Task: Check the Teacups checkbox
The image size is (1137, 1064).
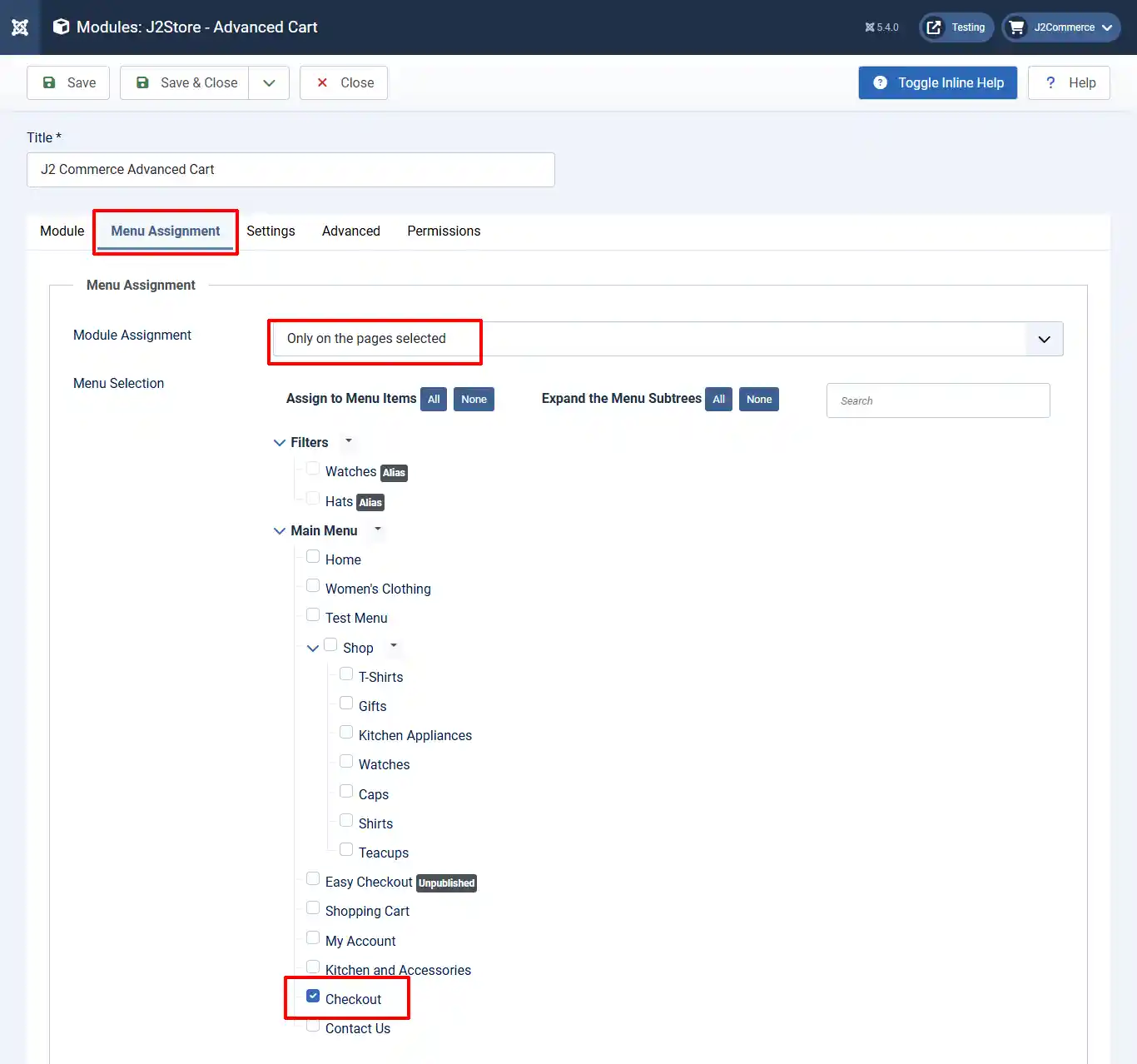Action: [346, 849]
